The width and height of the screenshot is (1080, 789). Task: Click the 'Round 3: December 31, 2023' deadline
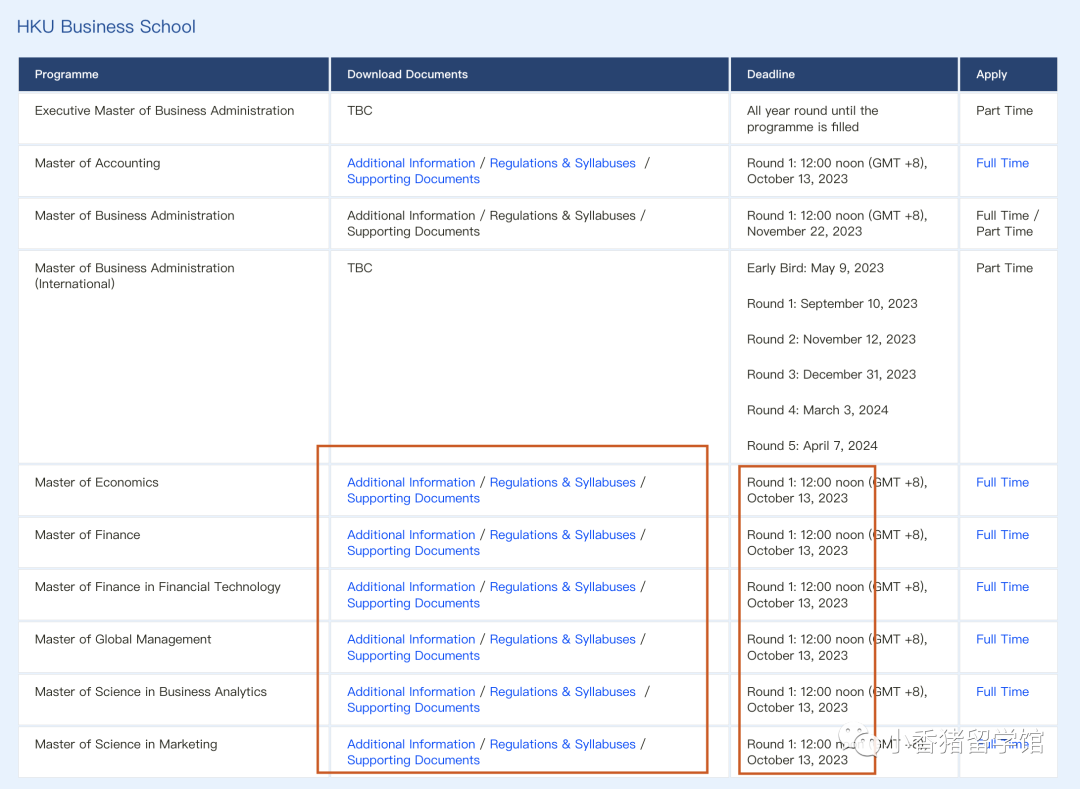pos(831,375)
